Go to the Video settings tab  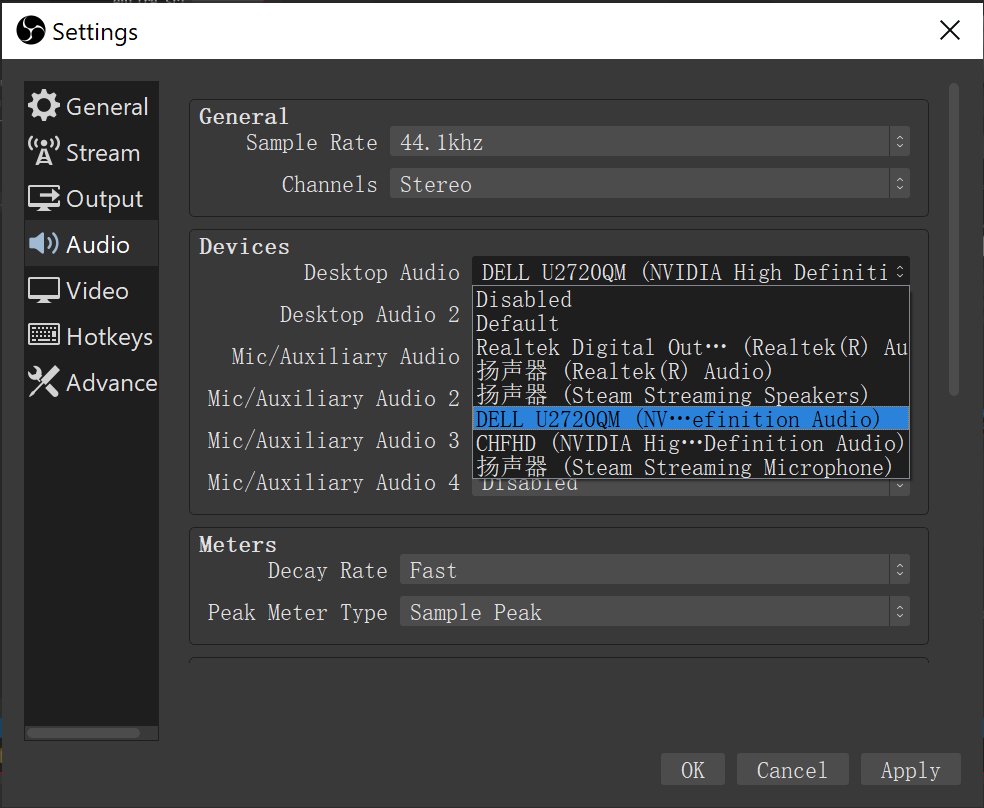pos(91,290)
